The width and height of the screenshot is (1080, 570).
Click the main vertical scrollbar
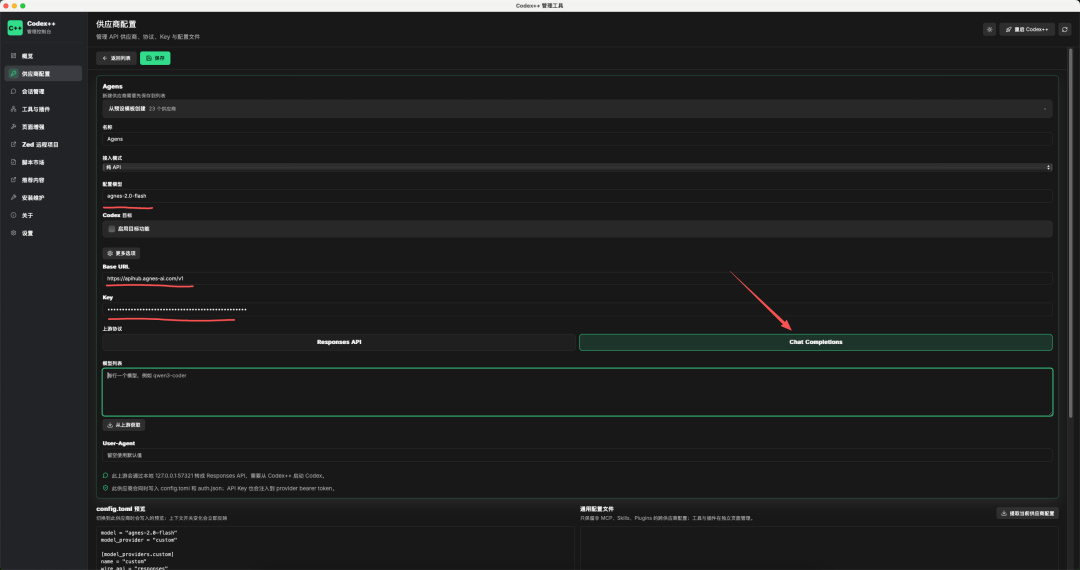[x=1070, y=233]
